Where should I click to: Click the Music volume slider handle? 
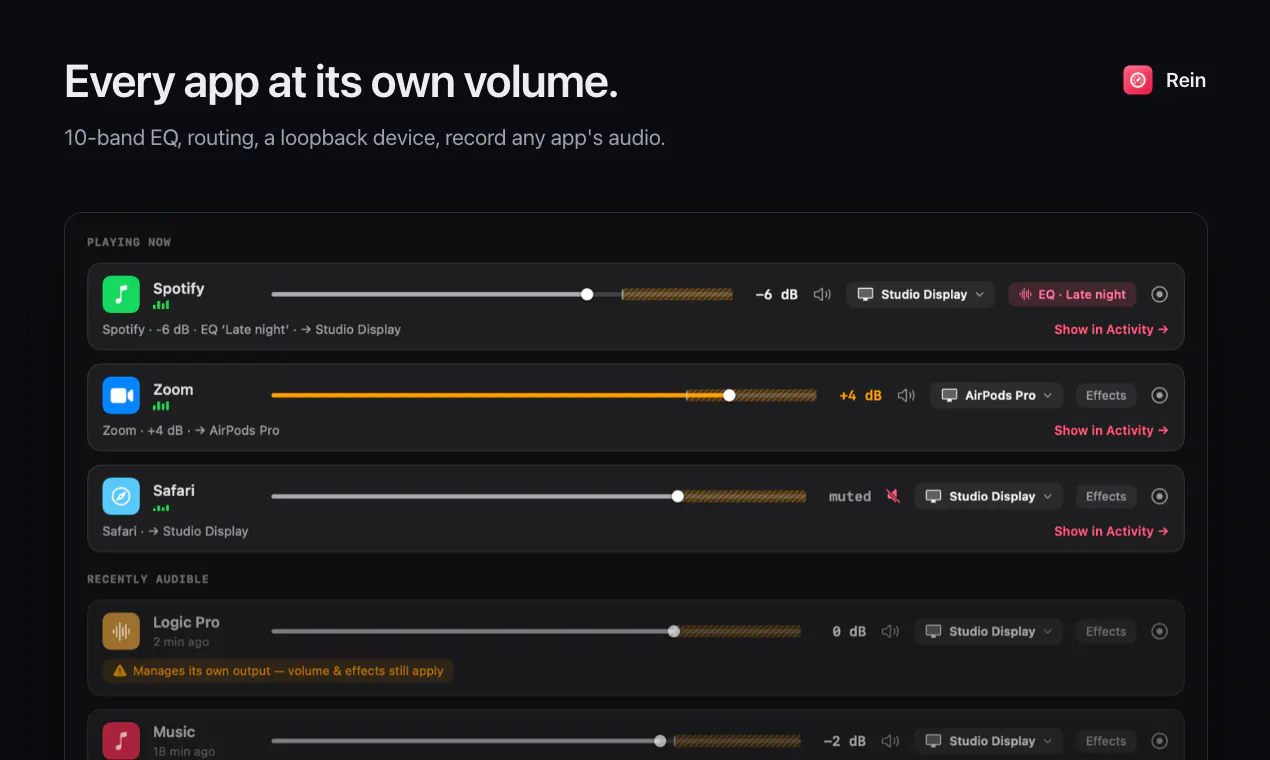(x=660, y=741)
